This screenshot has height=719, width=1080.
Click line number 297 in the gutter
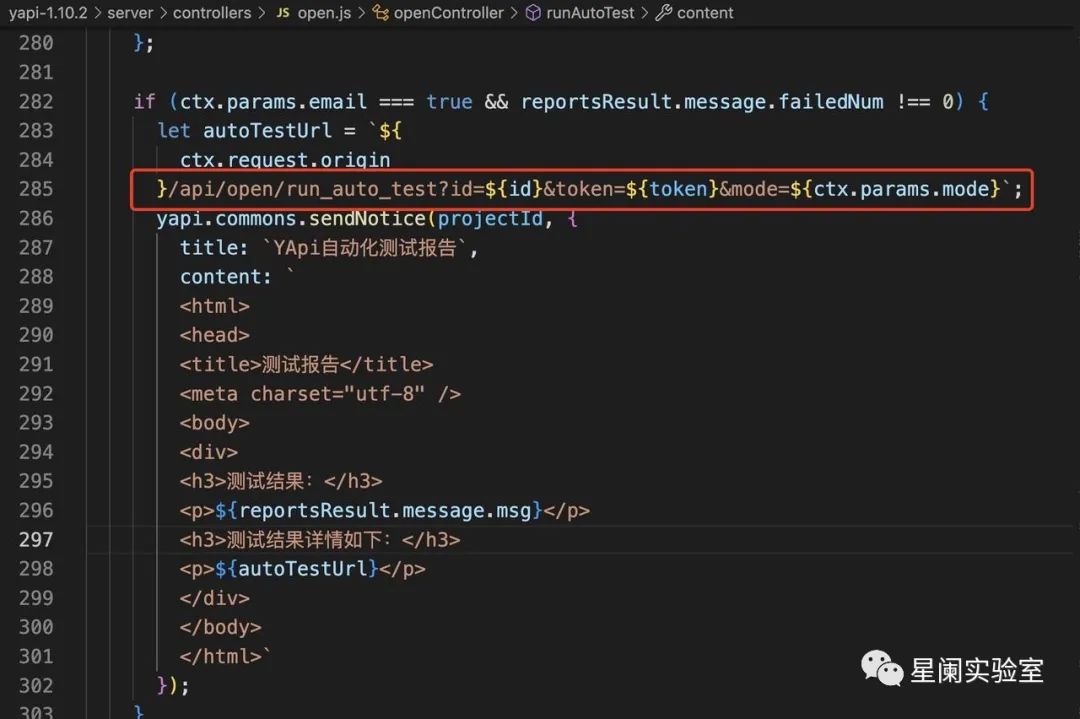[x=36, y=540]
